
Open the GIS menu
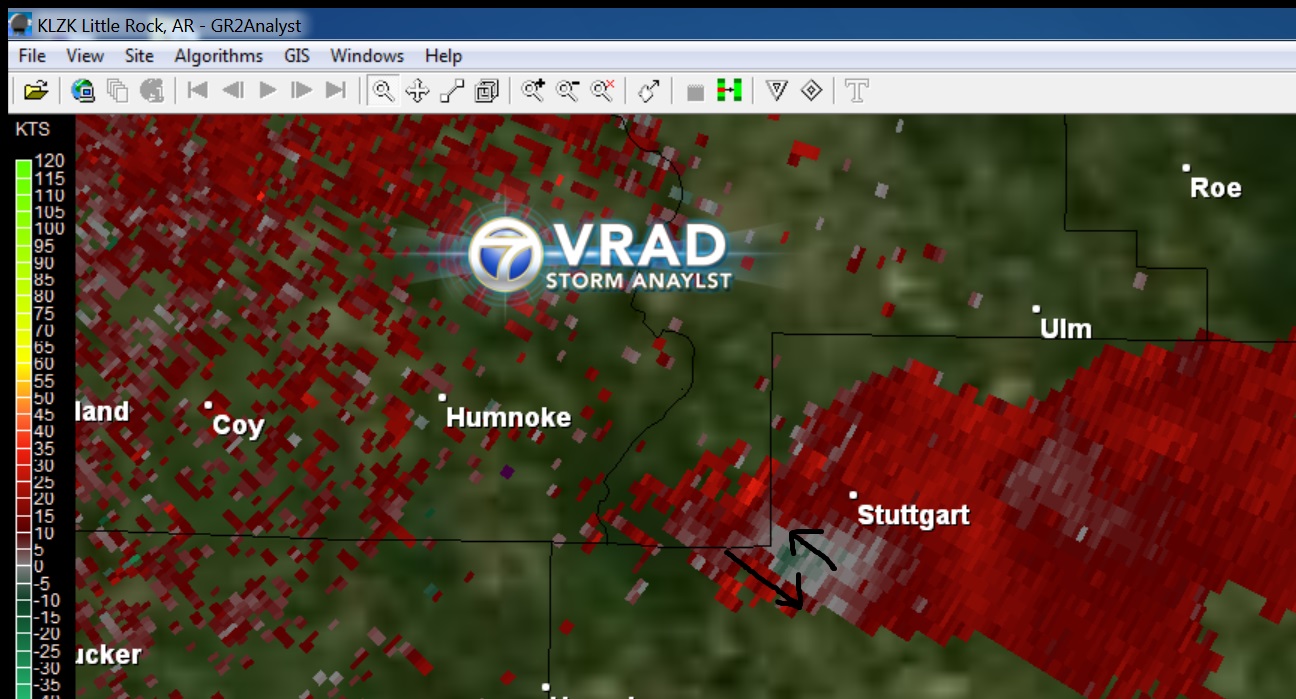(x=297, y=56)
